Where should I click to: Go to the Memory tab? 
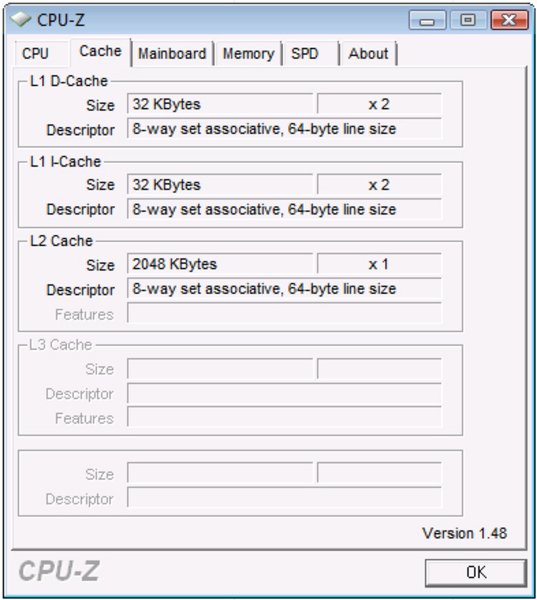coord(248,54)
